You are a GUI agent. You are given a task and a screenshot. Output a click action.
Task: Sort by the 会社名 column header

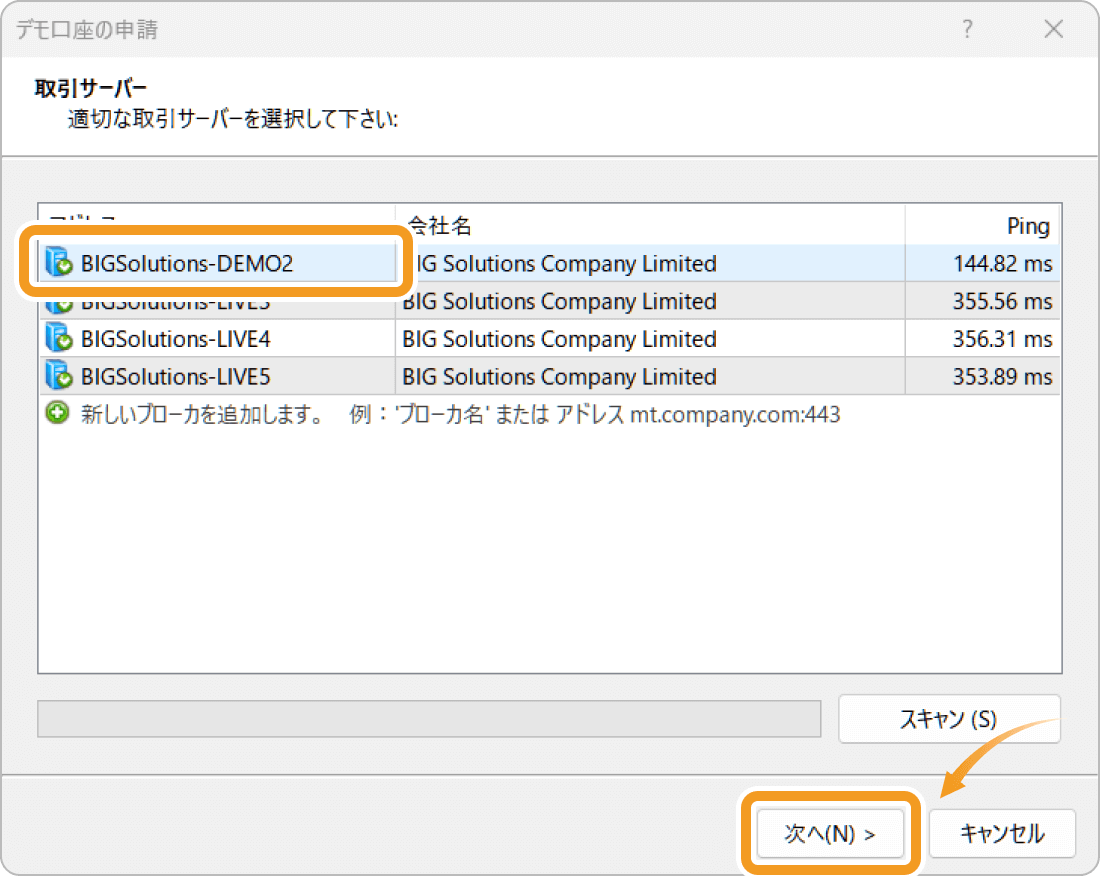pyautogui.click(x=650, y=225)
